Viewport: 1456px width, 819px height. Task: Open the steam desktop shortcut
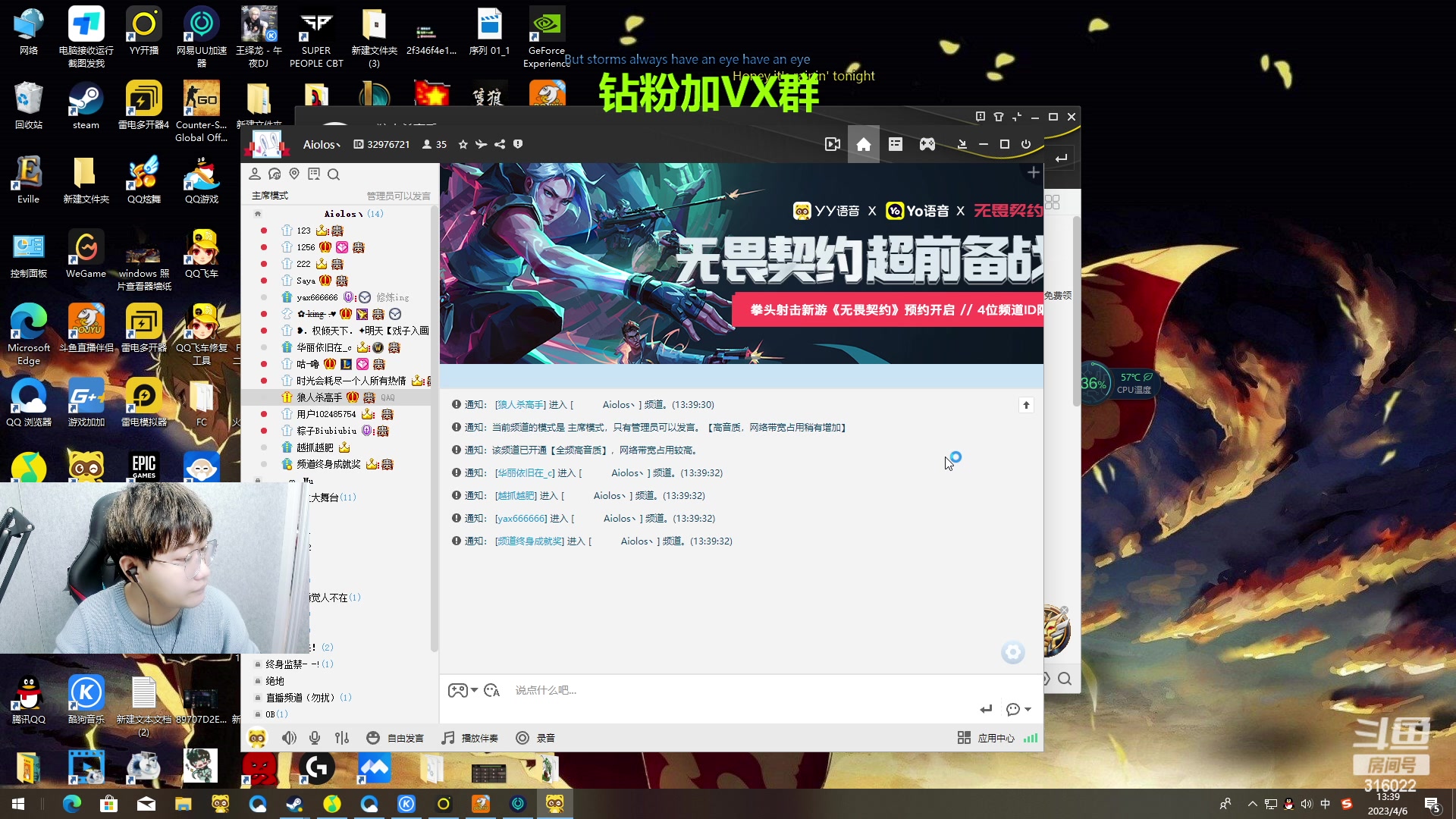click(x=86, y=106)
